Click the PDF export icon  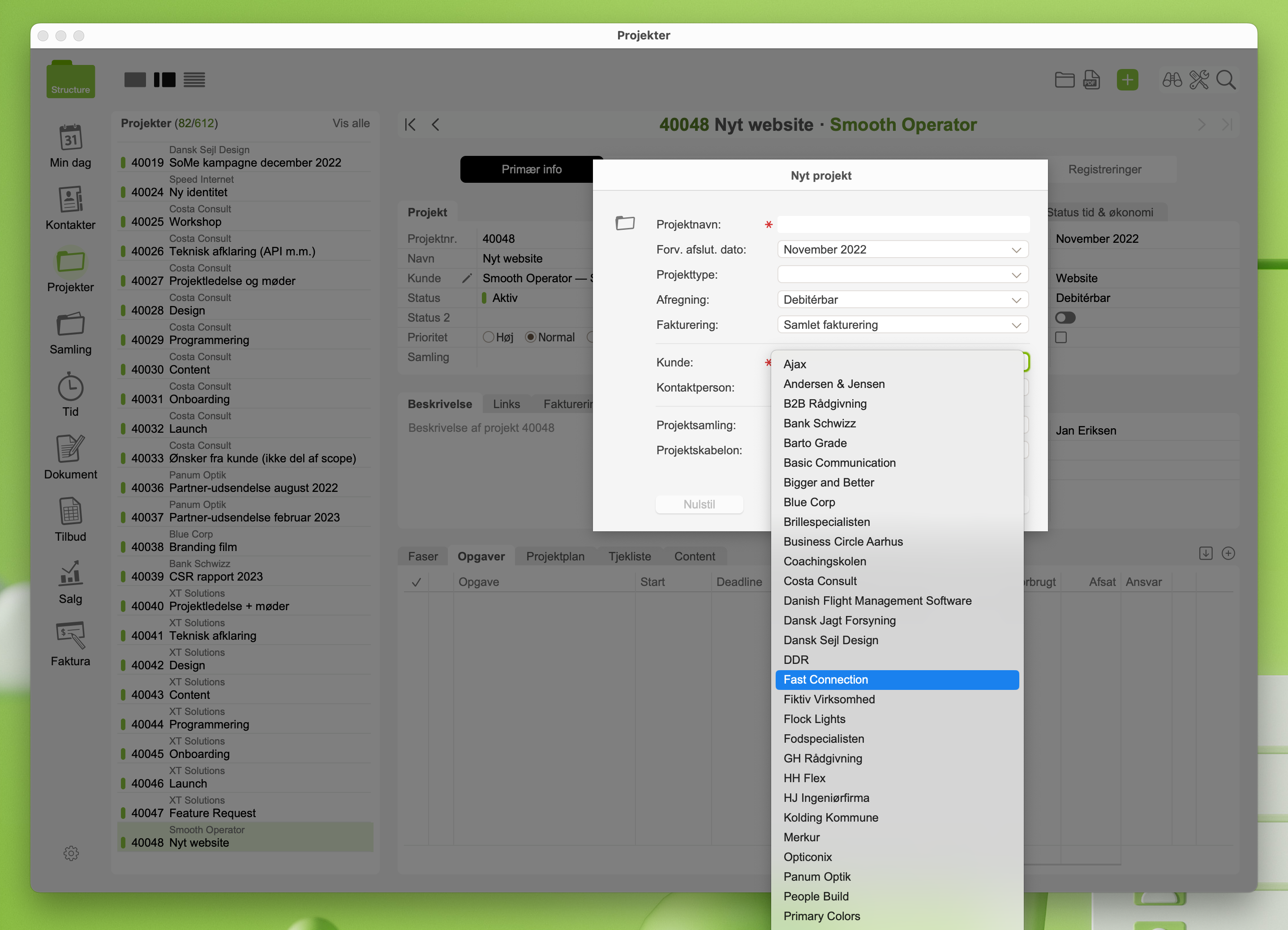(x=1091, y=80)
